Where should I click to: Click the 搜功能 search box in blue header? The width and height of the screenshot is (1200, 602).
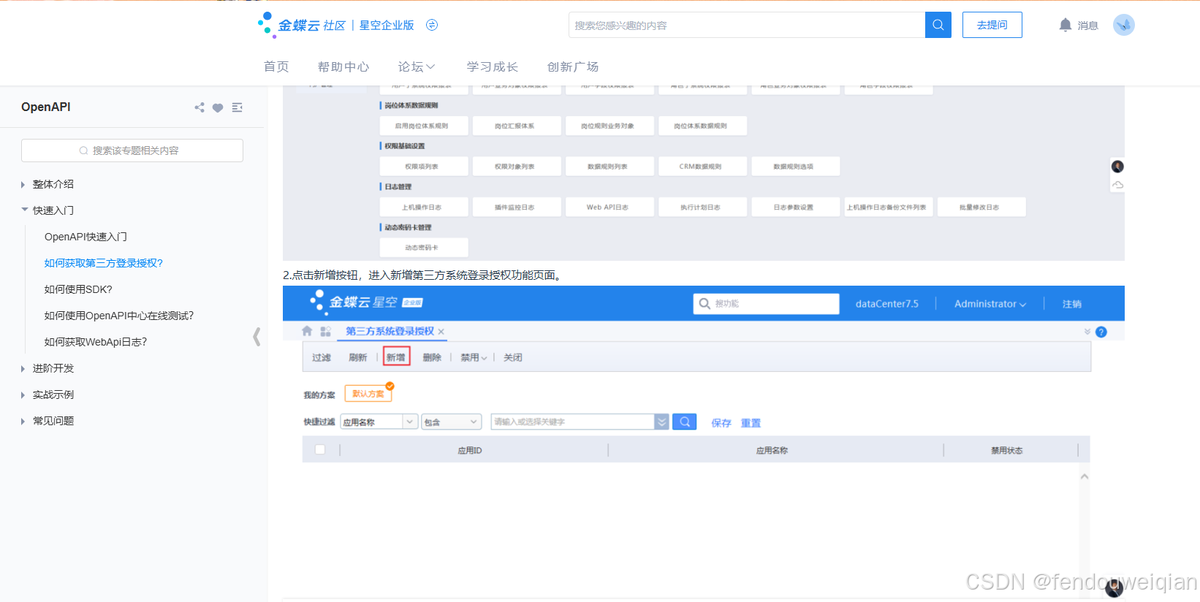(767, 303)
